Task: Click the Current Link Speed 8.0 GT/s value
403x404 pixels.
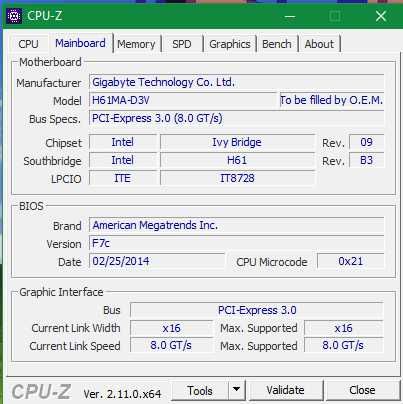Action: (171, 345)
